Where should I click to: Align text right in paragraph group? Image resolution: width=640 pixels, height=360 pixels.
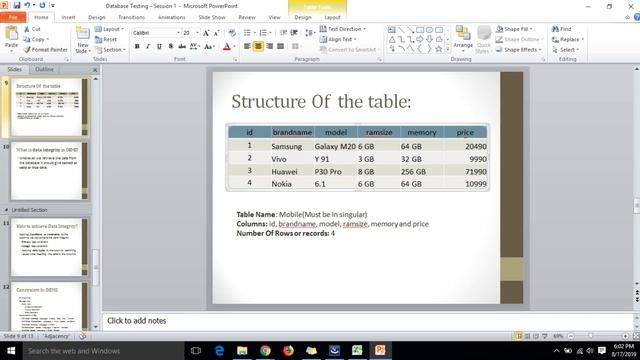(x=269, y=47)
